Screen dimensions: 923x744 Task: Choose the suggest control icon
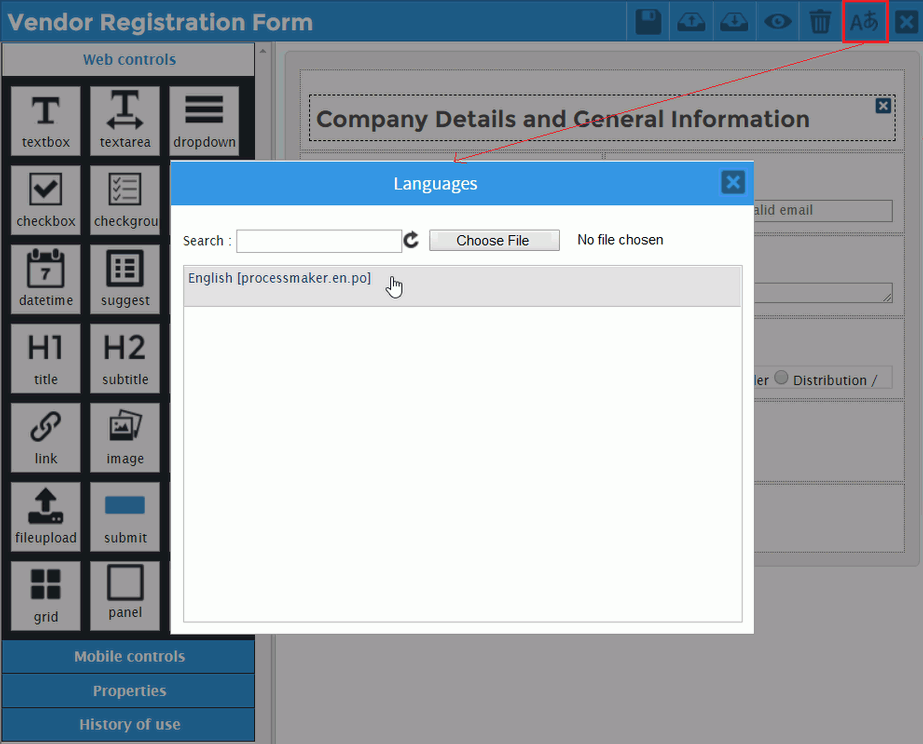coord(125,278)
